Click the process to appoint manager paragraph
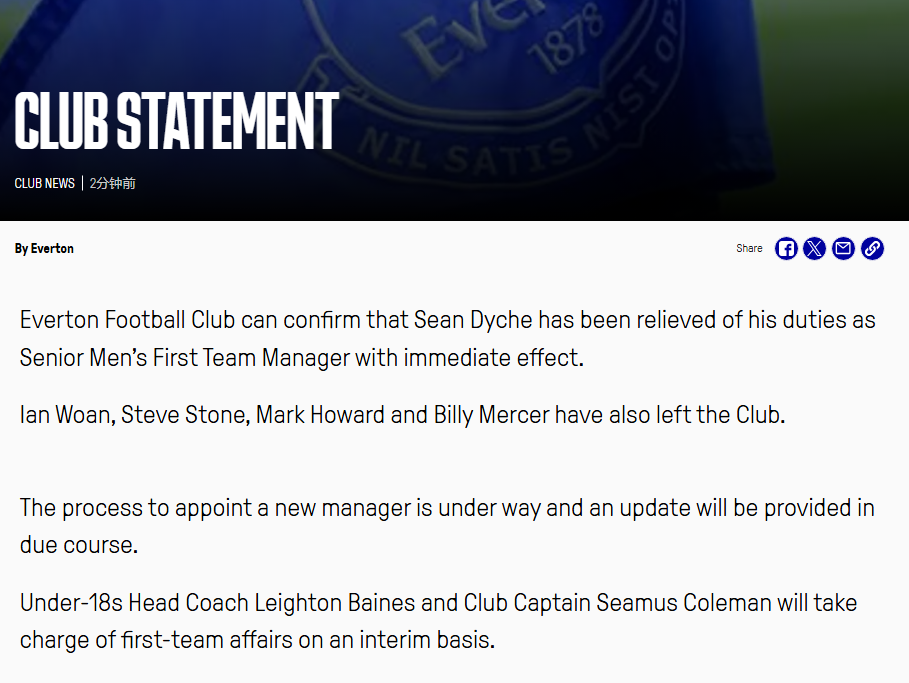 click(x=447, y=526)
